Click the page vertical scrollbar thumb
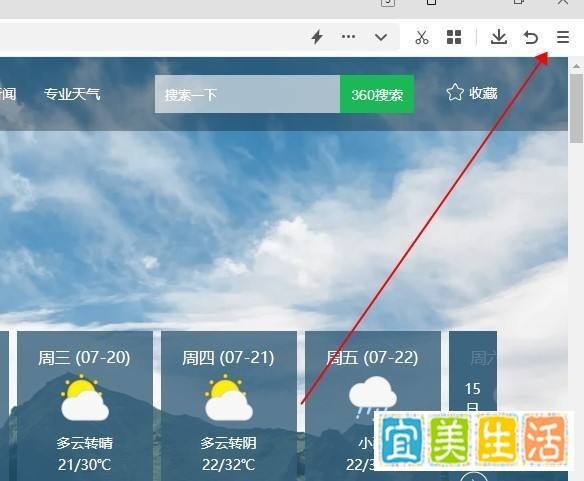 577,108
